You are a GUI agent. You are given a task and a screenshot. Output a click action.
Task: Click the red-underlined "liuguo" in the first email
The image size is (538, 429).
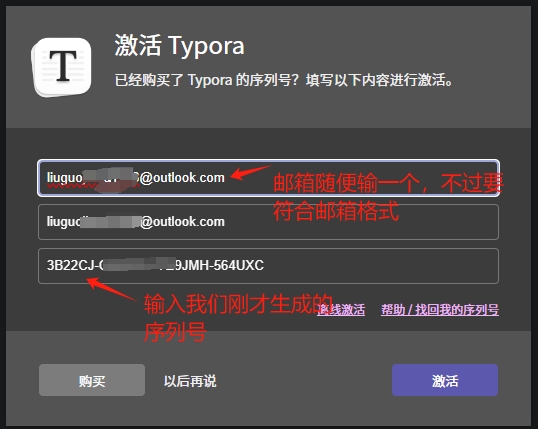(x=65, y=178)
